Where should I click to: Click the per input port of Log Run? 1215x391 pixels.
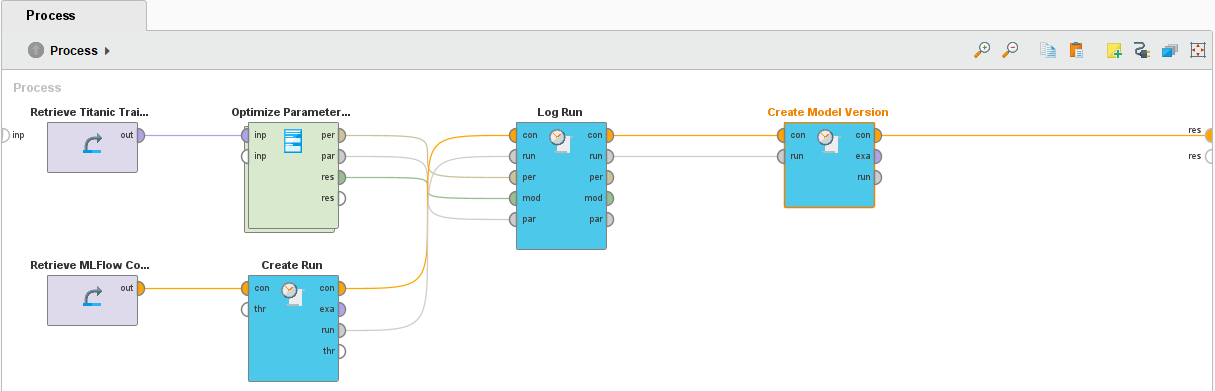click(514, 177)
